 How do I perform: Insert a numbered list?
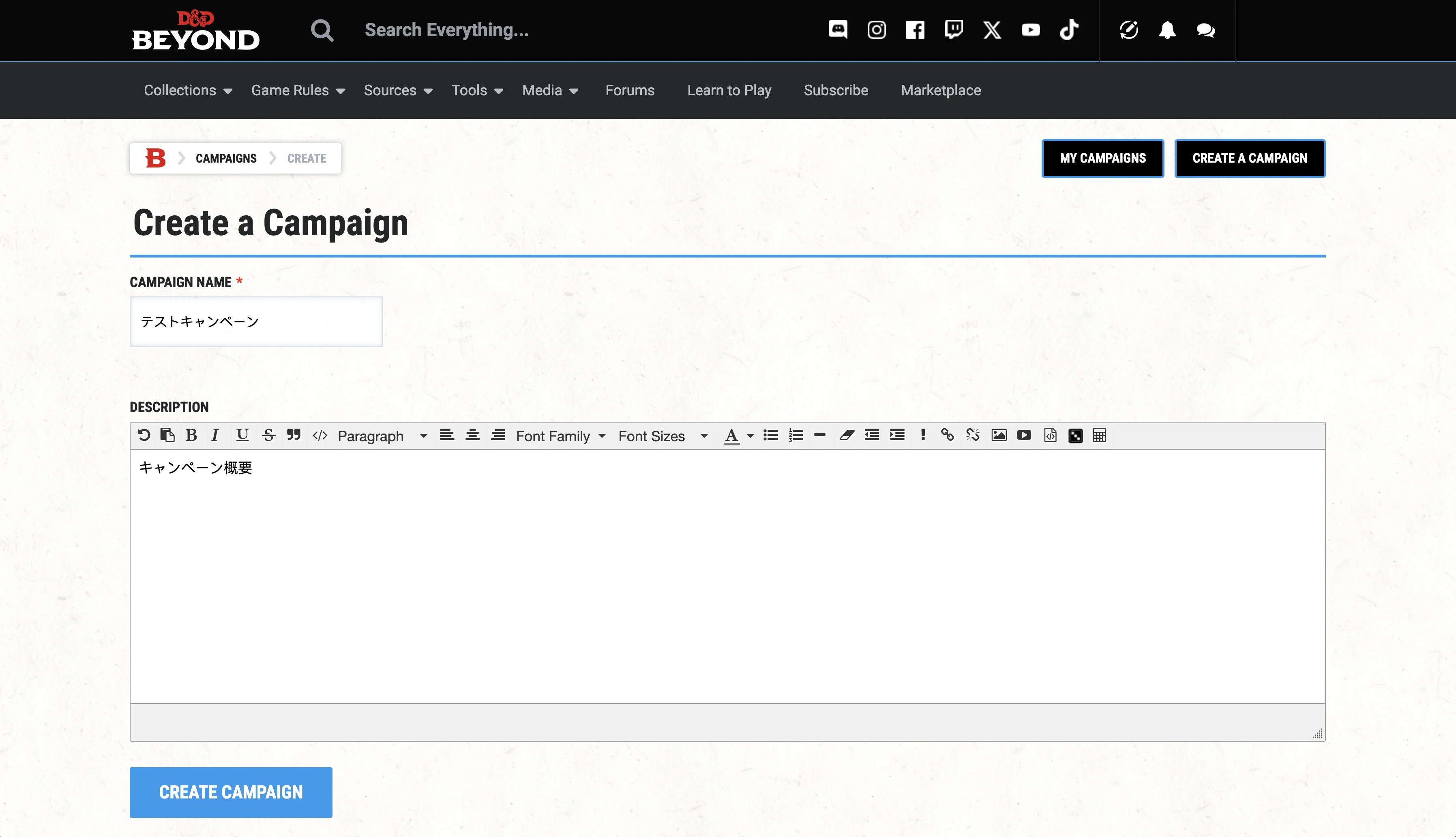click(x=796, y=435)
